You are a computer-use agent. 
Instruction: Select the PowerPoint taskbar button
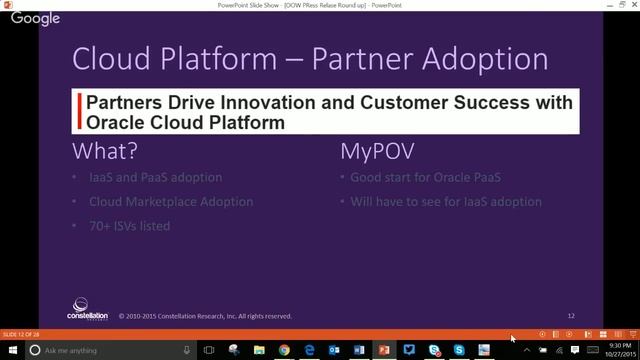click(384, 350)
